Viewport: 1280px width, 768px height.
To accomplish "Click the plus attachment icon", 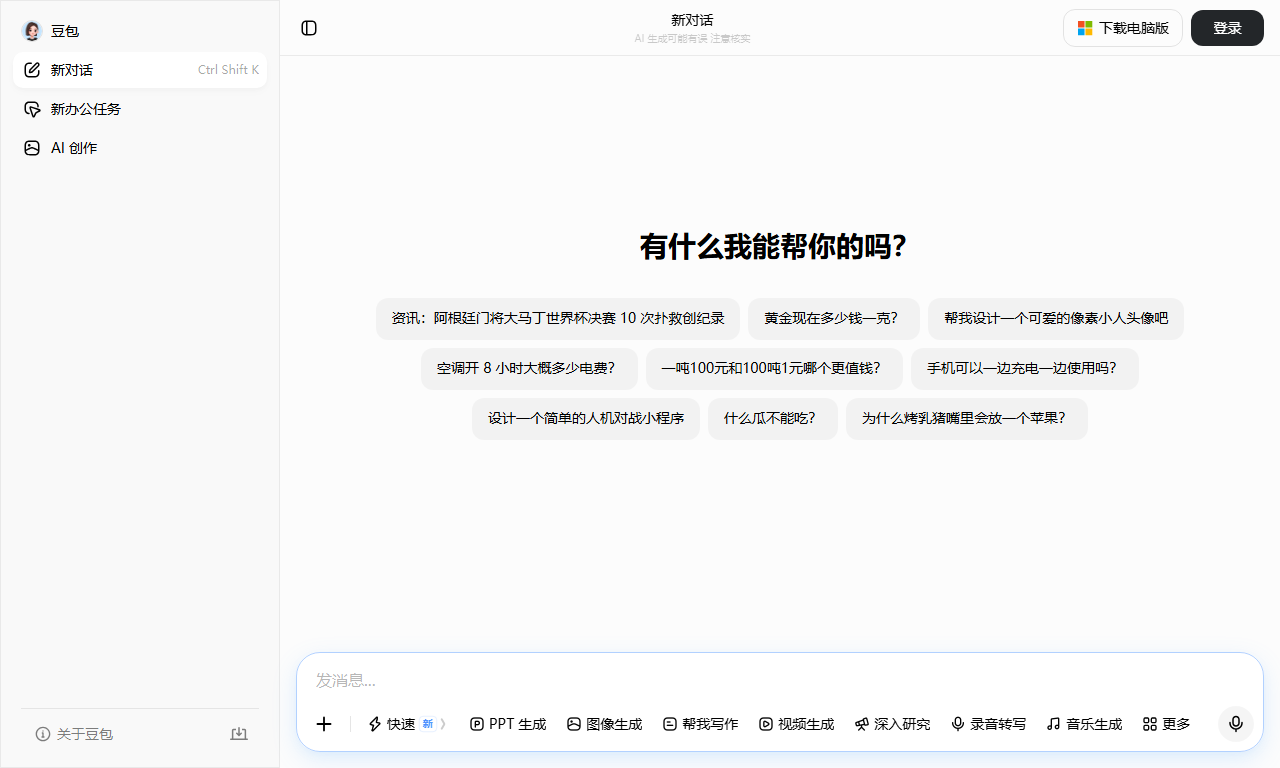I will [x=324, y=724].
